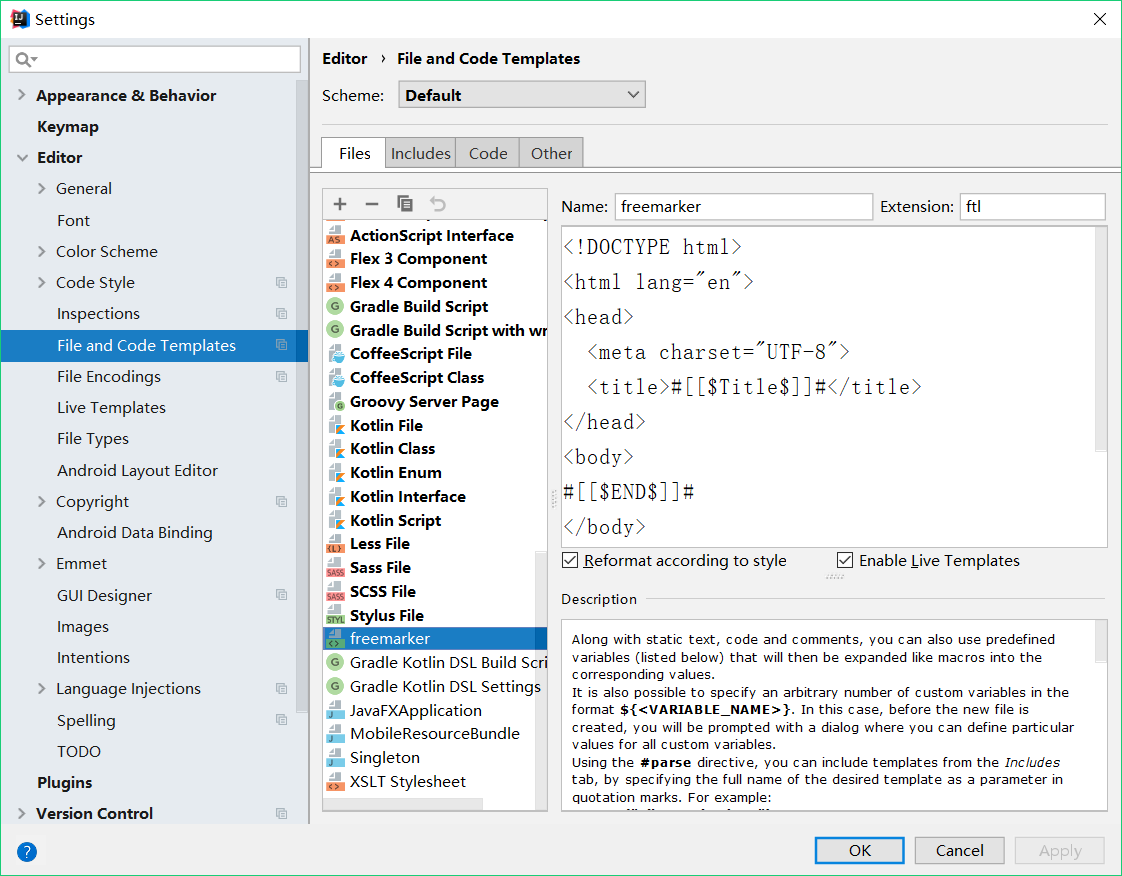Click the settings search box

click(155, 59)
